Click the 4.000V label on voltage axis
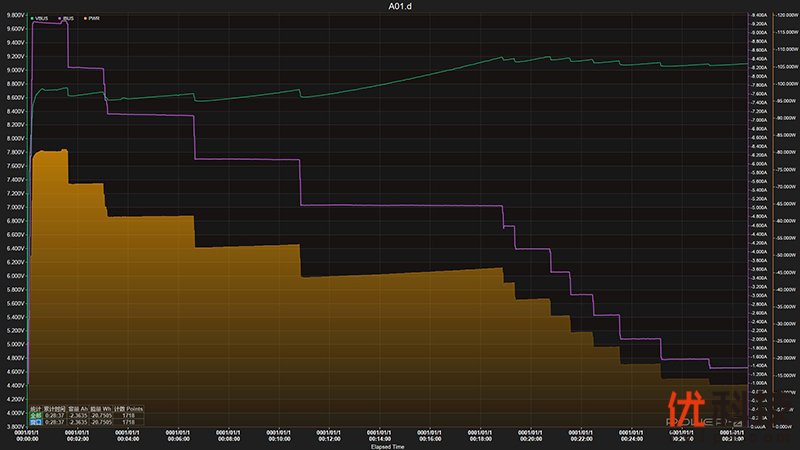 pos(14,413)
